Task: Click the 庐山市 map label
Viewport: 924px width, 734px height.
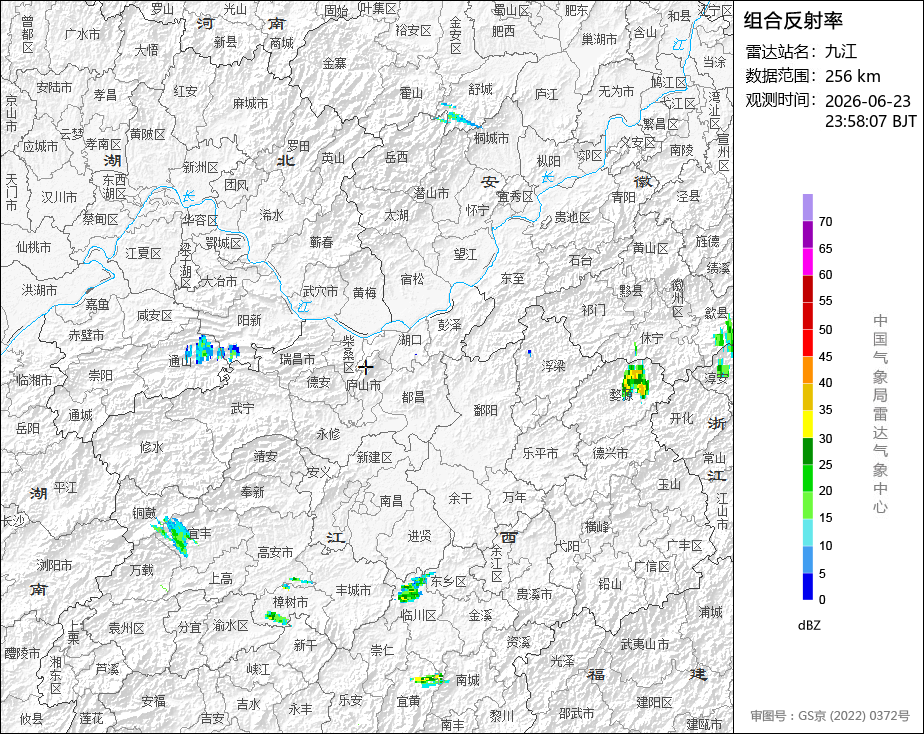Action: coord(363,385)
